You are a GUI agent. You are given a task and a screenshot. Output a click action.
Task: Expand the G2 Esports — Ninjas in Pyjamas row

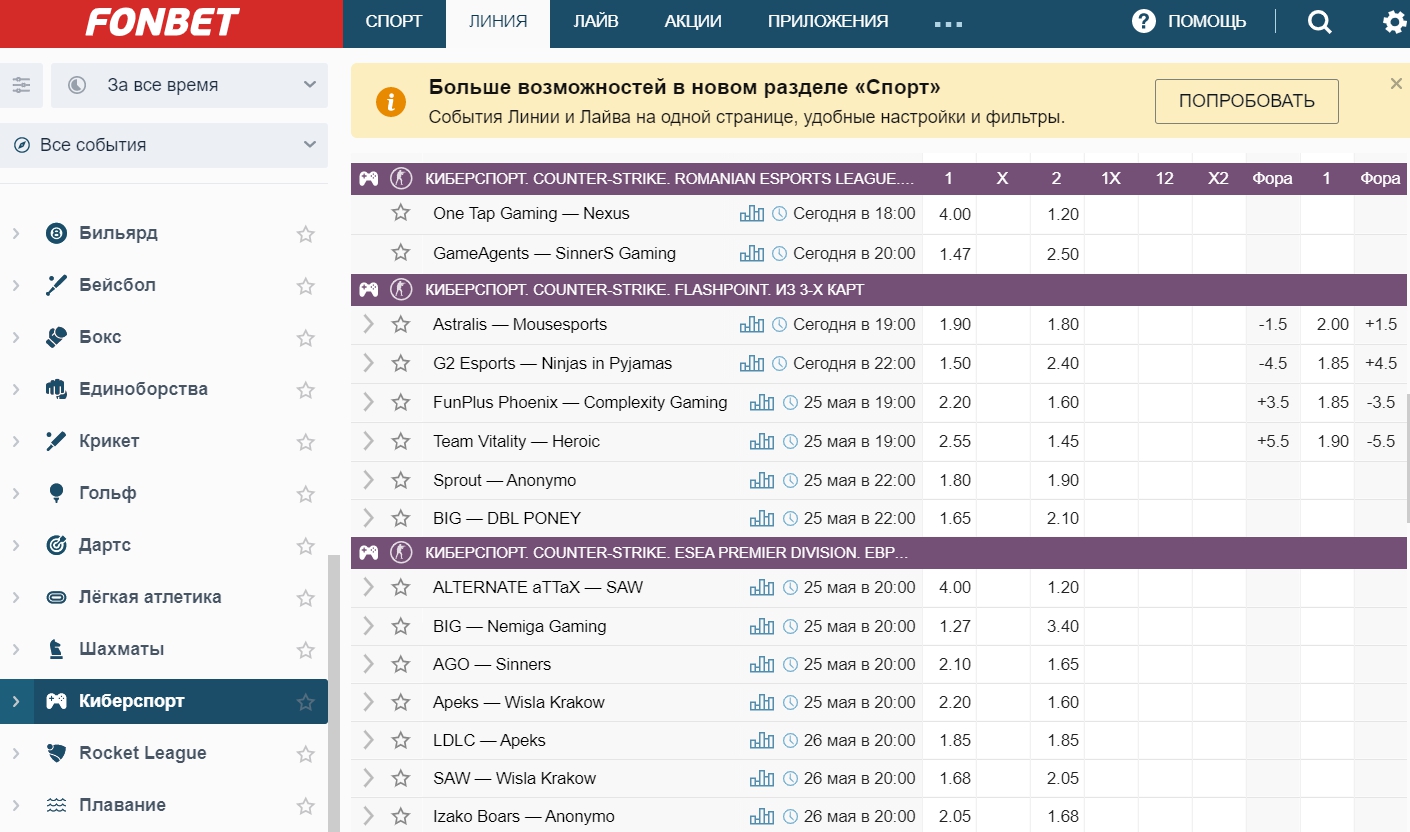pyautogui.click(x=368, y=363)
